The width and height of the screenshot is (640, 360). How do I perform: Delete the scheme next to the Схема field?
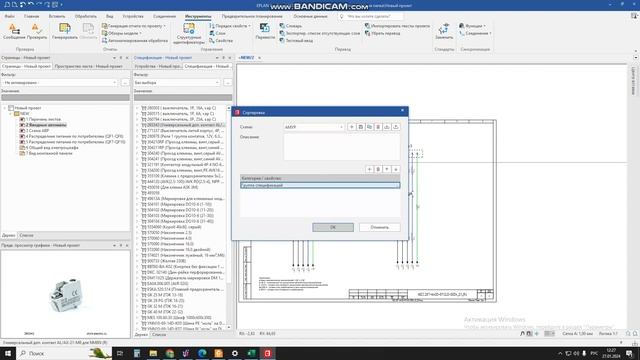378,127
